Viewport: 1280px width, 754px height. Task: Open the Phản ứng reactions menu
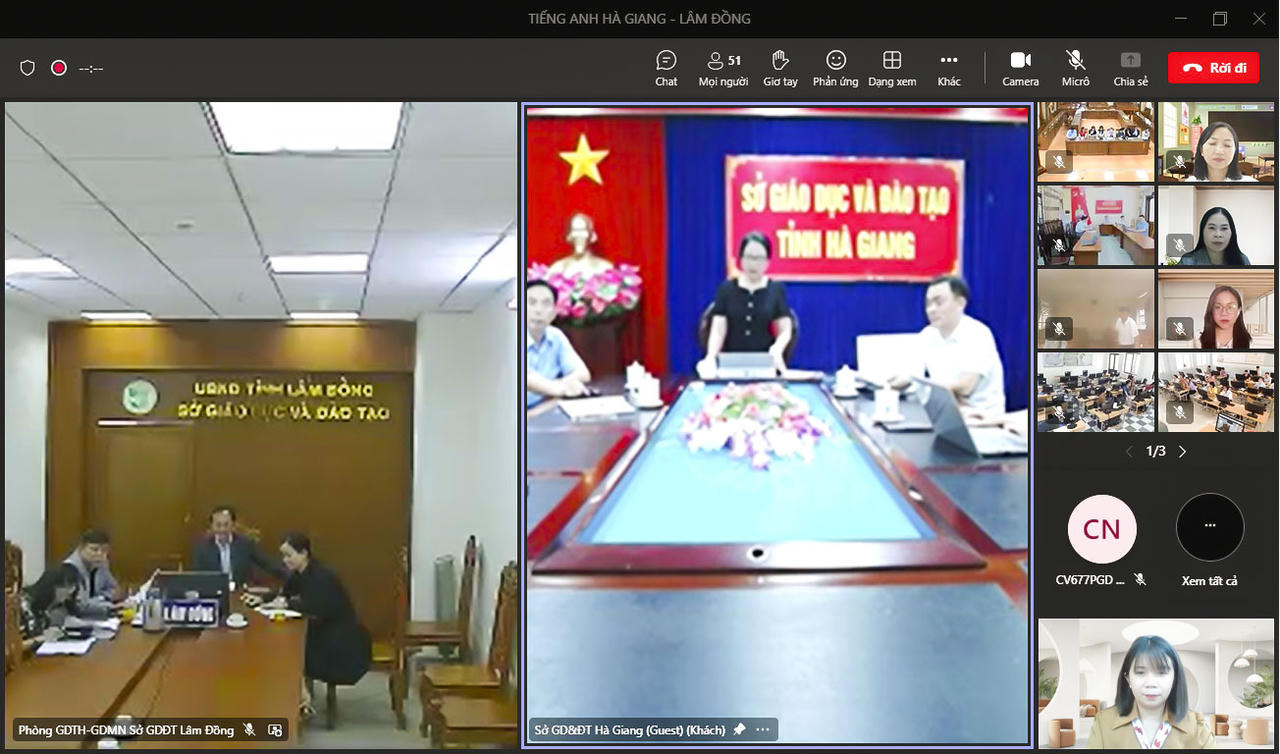835,68
